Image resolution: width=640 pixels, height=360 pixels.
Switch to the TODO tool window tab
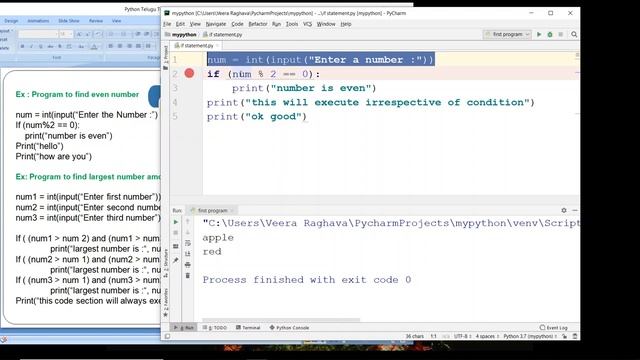[x=215, y=328]
